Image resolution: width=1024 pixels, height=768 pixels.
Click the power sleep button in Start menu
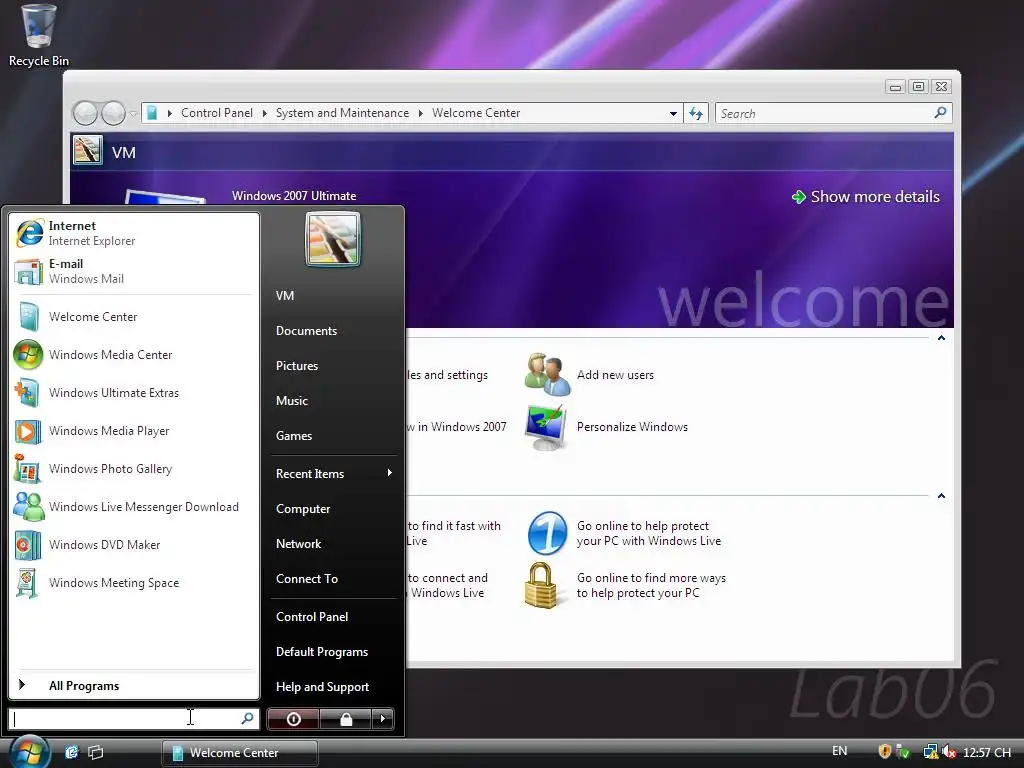pos(293,719)
